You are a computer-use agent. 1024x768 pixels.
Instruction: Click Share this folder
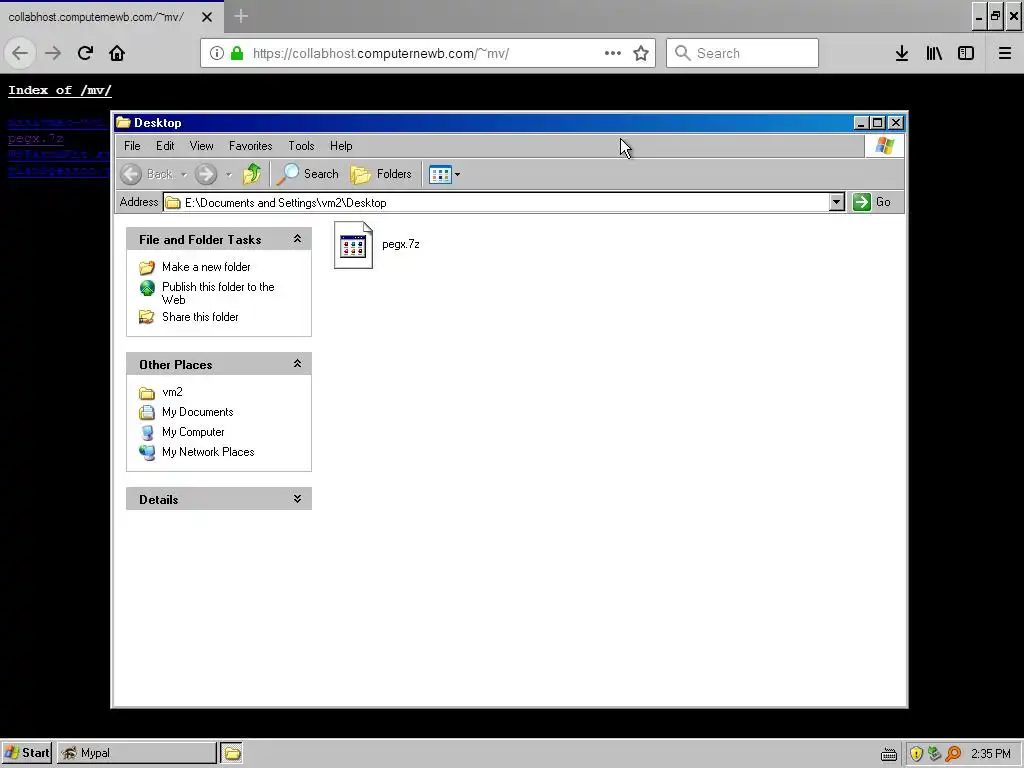200,317
